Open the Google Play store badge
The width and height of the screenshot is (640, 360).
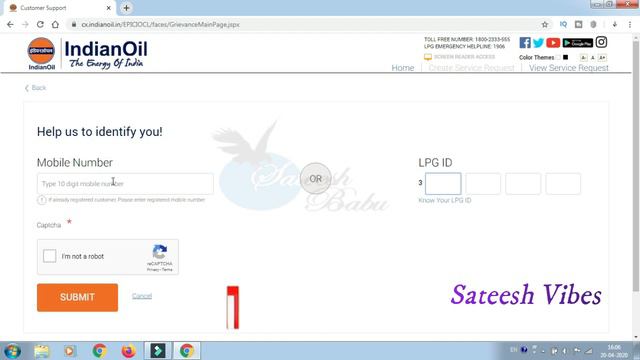tap(578, 43)
